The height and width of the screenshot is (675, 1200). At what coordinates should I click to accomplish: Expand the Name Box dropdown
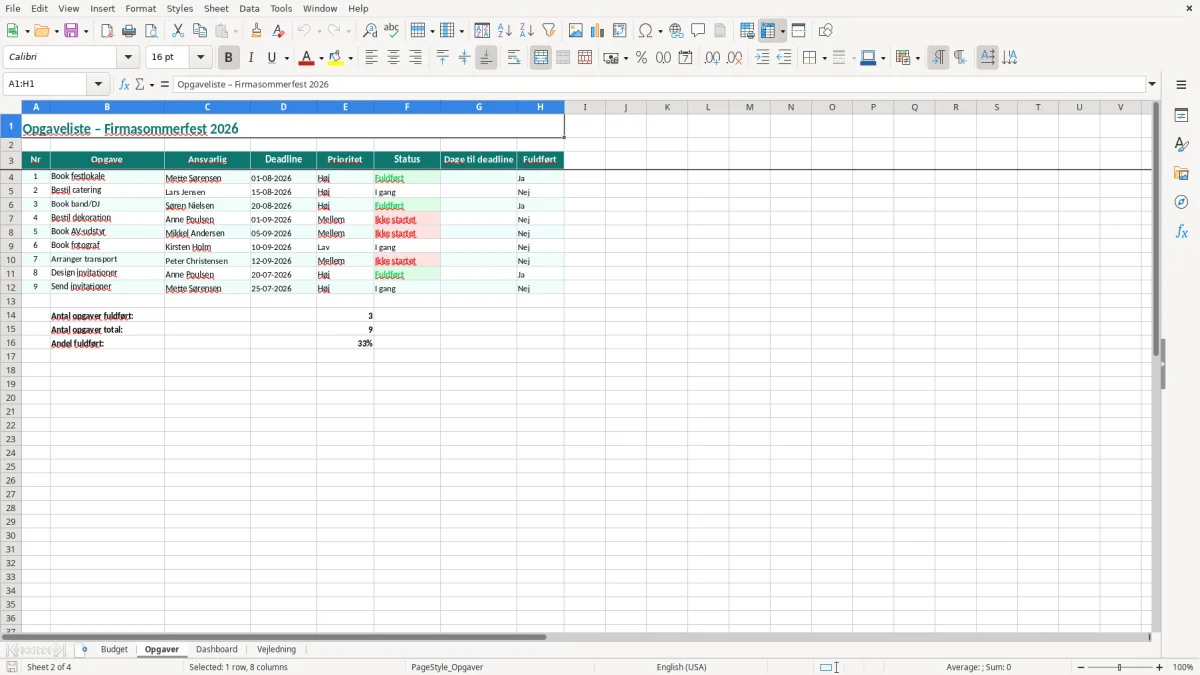pos(98,85)
